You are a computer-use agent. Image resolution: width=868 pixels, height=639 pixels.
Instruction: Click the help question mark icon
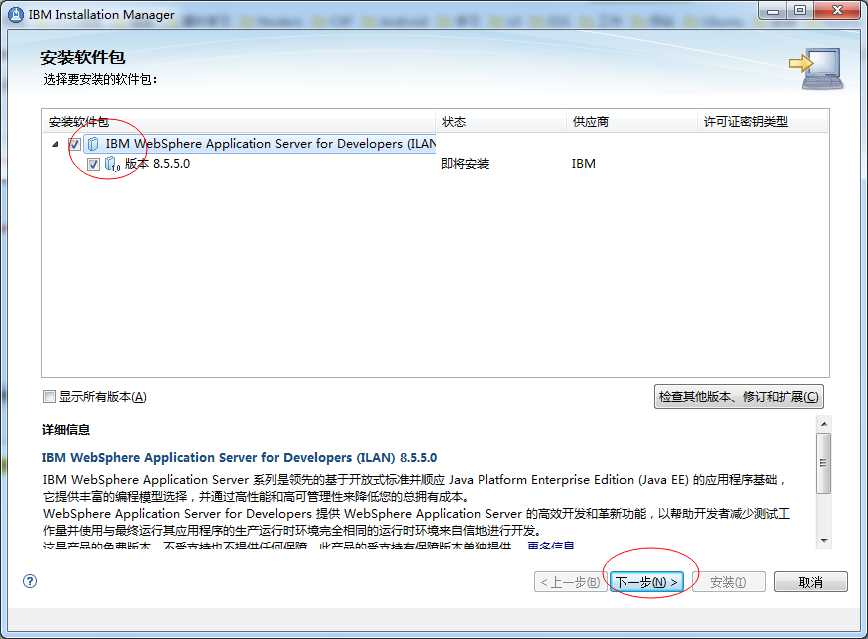[x=30, y=581]
